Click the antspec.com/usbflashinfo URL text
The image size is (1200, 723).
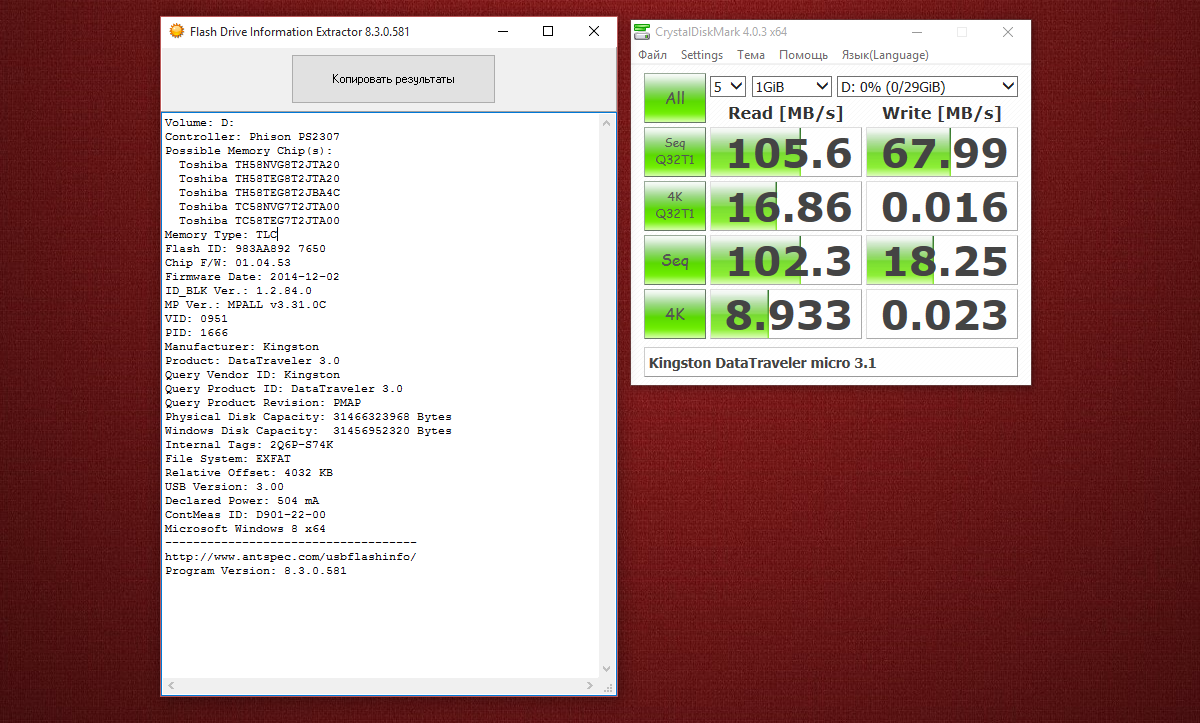(x=290, y=556)
